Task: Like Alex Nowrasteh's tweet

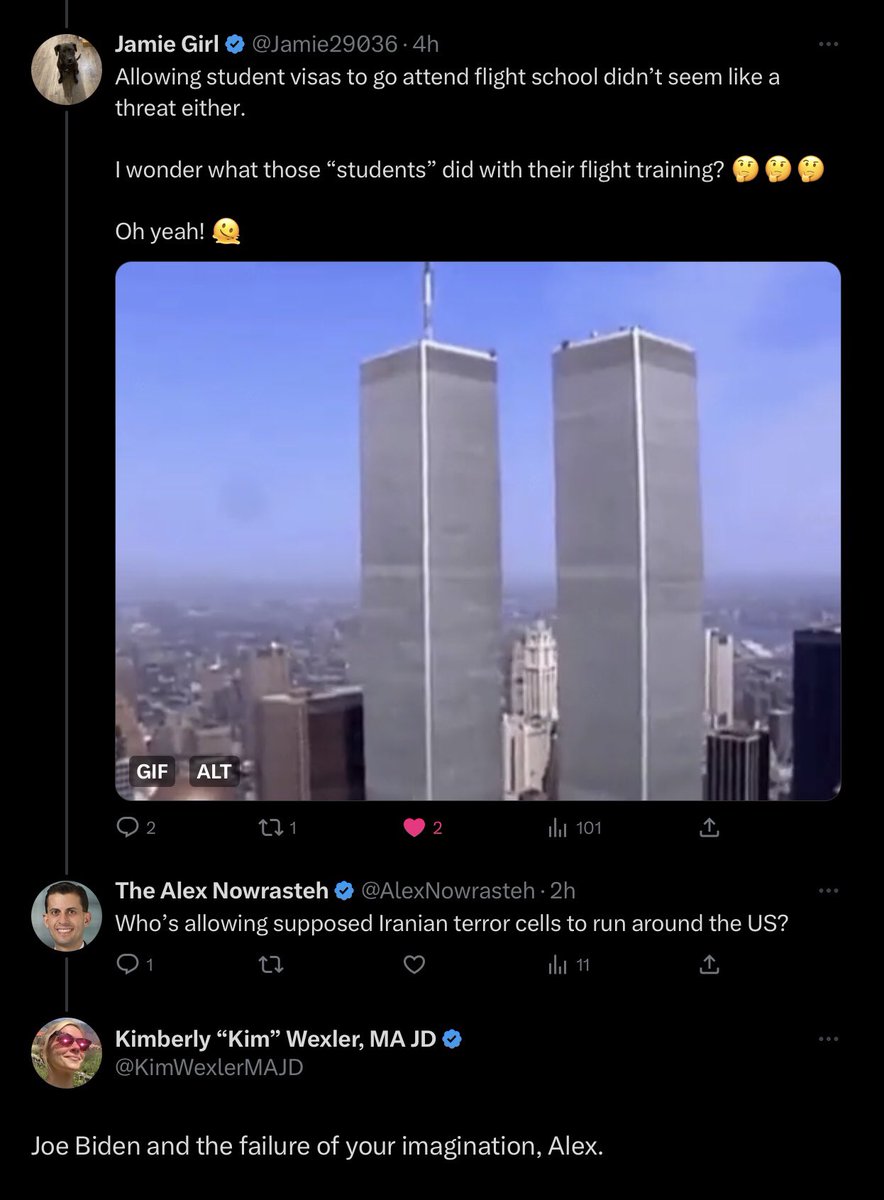Action: (414, 965)
